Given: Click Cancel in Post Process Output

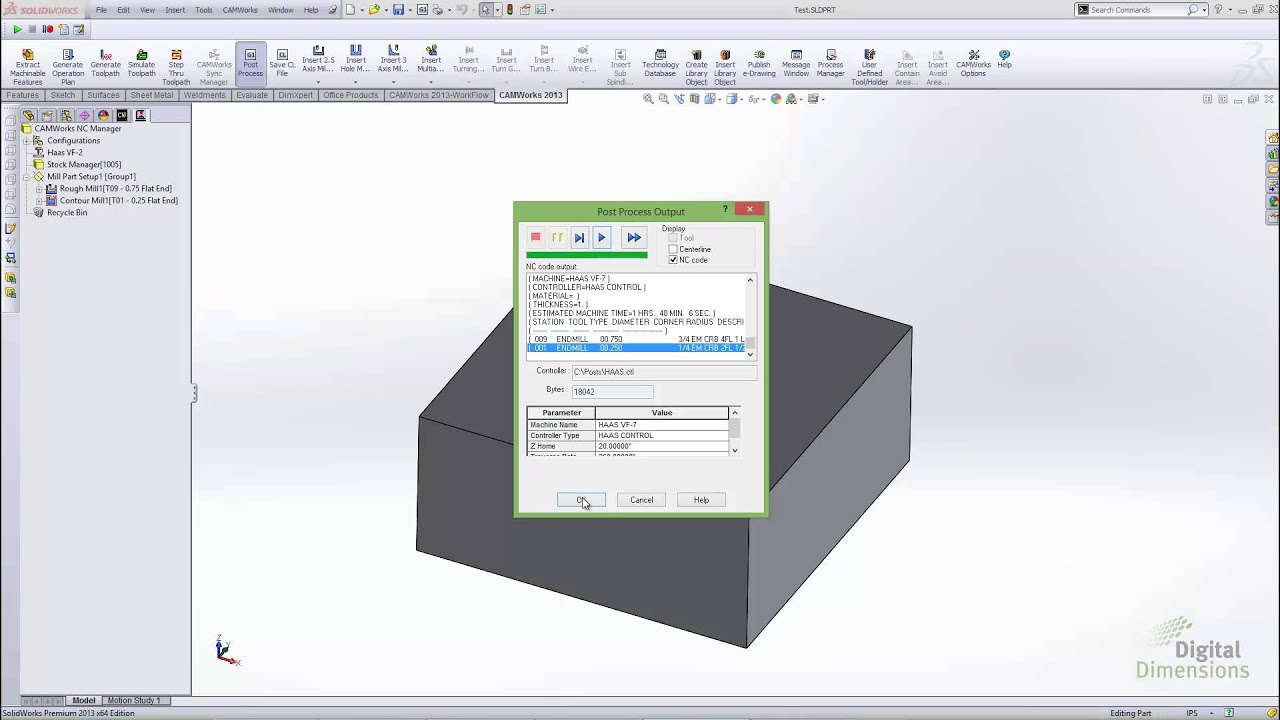Looking at the screenshot, I should [641, 500].
